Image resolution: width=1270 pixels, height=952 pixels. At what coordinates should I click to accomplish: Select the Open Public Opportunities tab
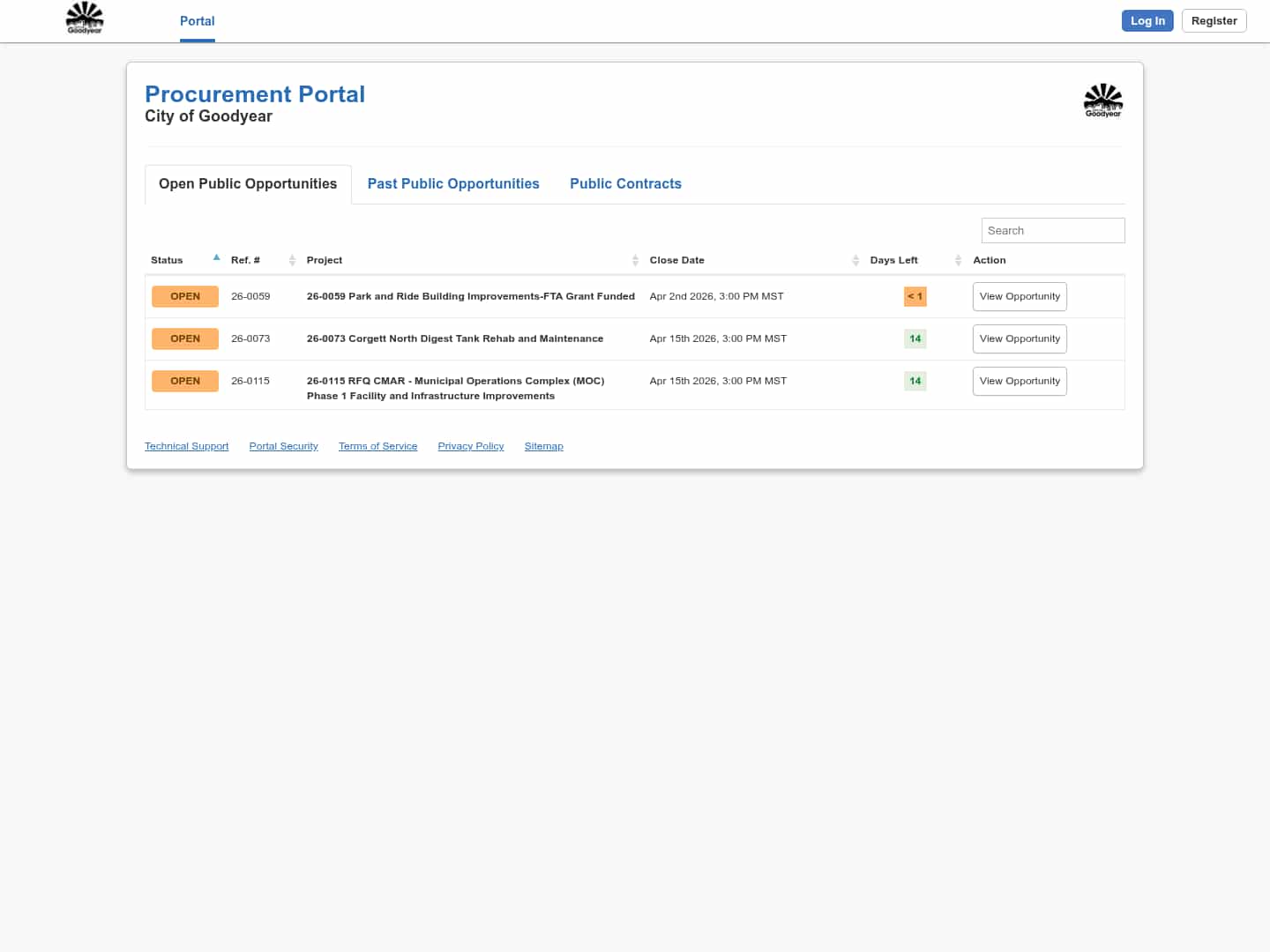pos(248,184)
